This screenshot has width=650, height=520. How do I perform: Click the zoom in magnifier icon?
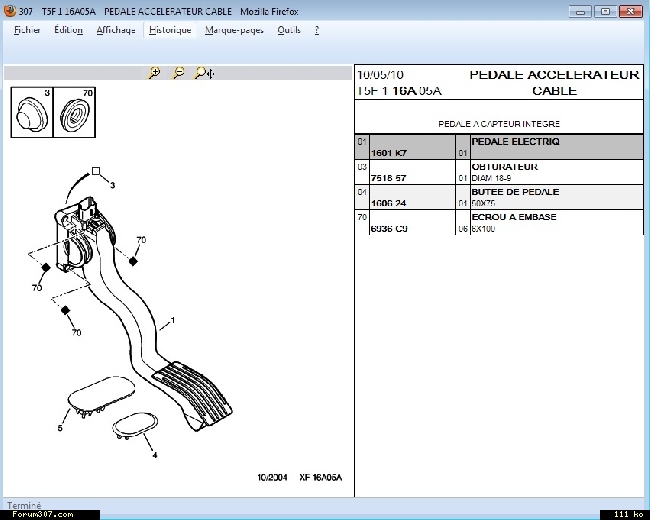(x=154, y=73)
